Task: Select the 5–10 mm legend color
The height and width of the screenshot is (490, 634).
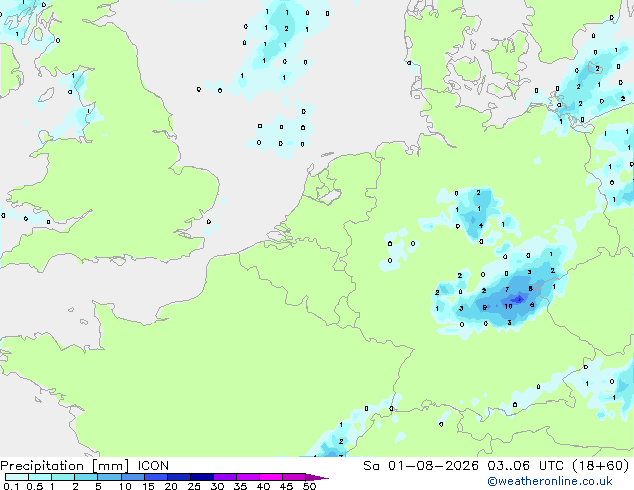Action: click(109, 477)
